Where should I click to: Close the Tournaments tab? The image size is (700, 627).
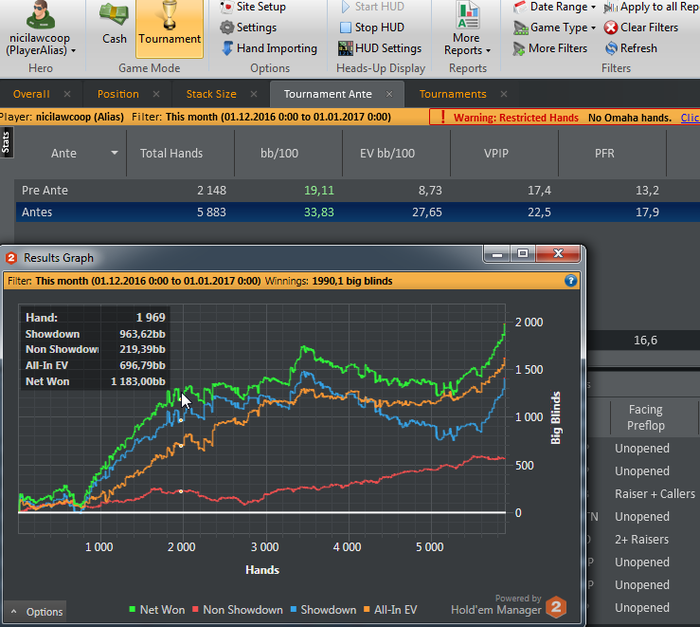504,94
